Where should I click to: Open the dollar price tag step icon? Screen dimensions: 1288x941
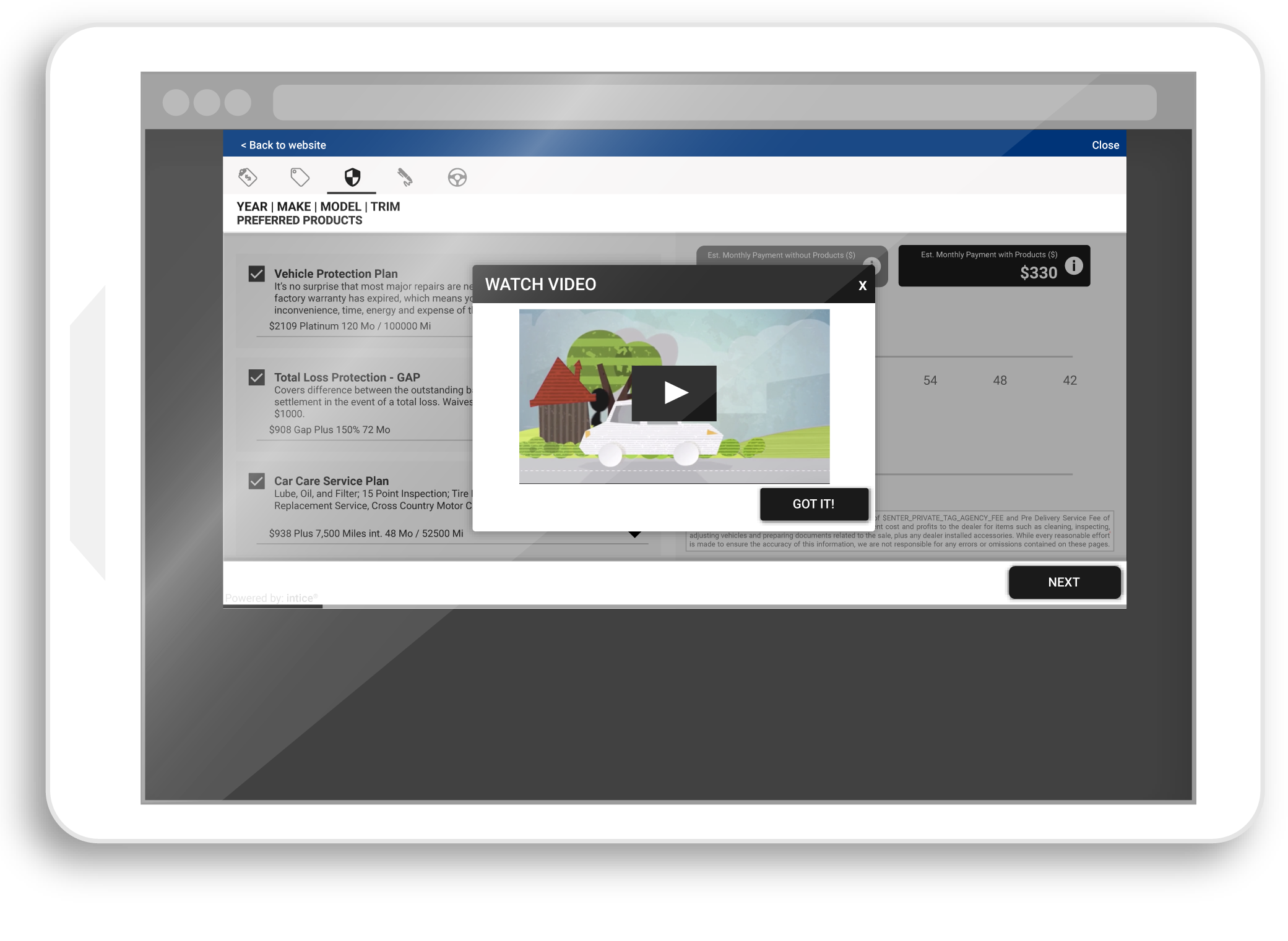pyautogui.click(x=248, y=178)
